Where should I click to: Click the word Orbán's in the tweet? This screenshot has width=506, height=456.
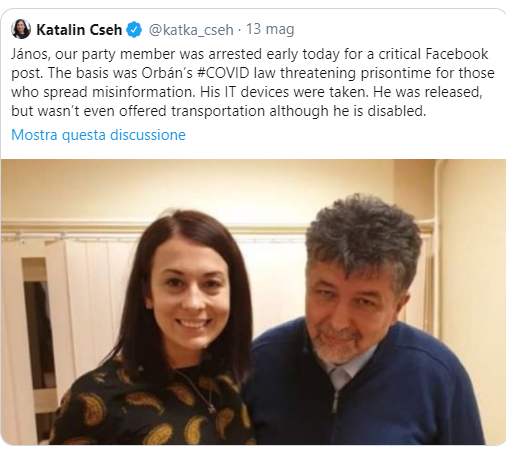[x=167, y=73]
